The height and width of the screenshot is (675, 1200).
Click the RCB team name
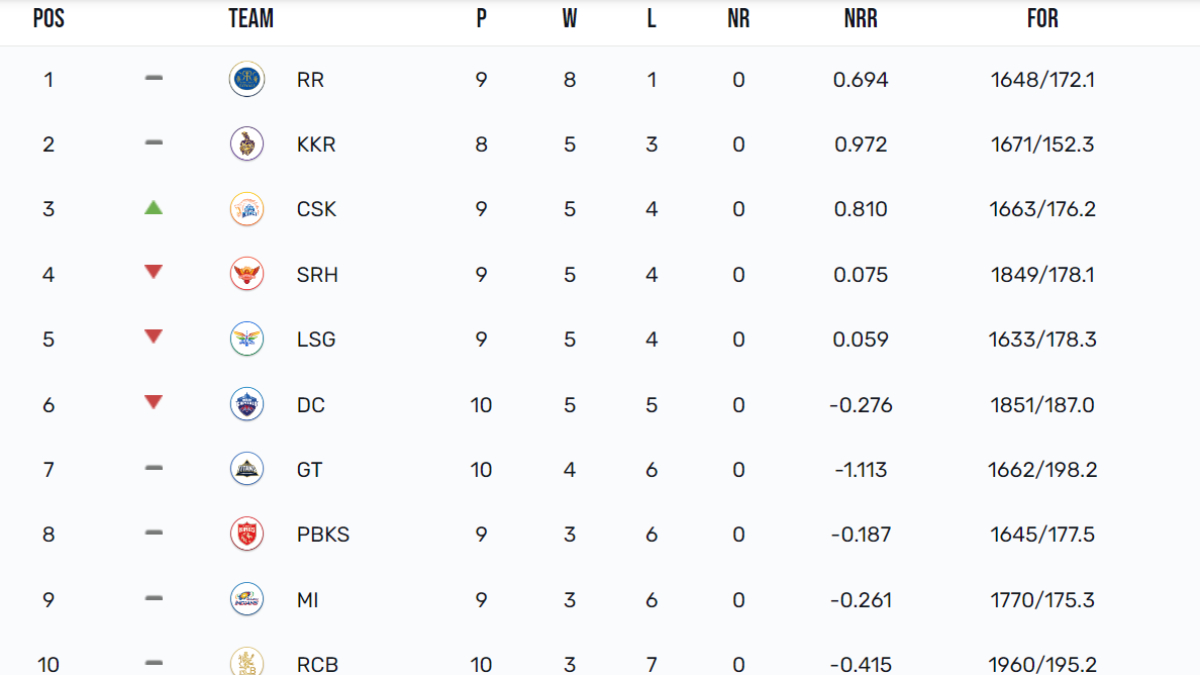click(x=316, y=664)
